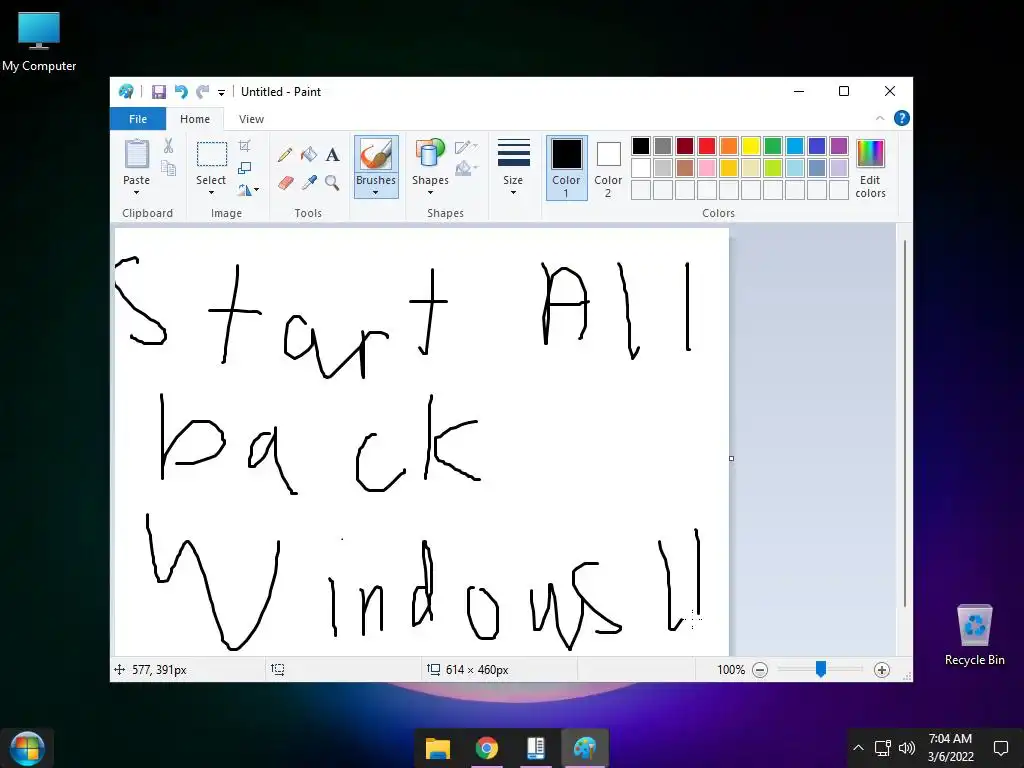Select the Magnifier tool

(x=332, y=182)
